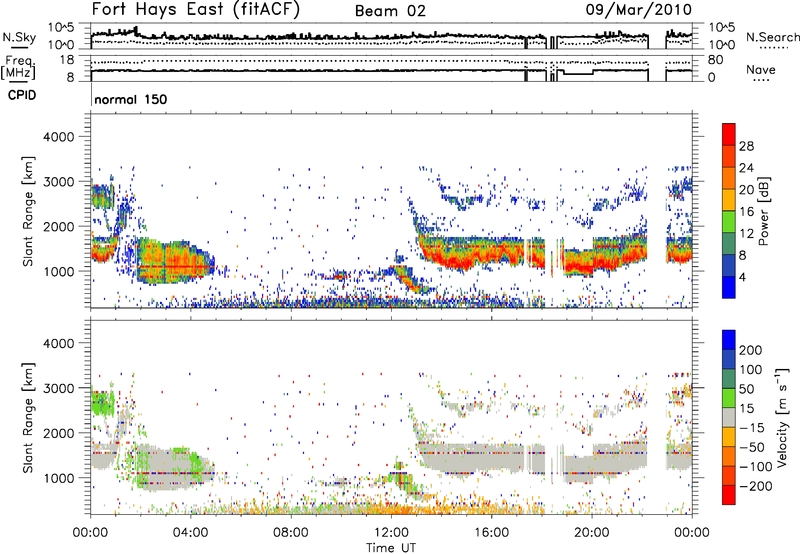This screenshot has width=800, height=554.
Task: Click the "24" label on power colorbar
Action: pos(746,168)
